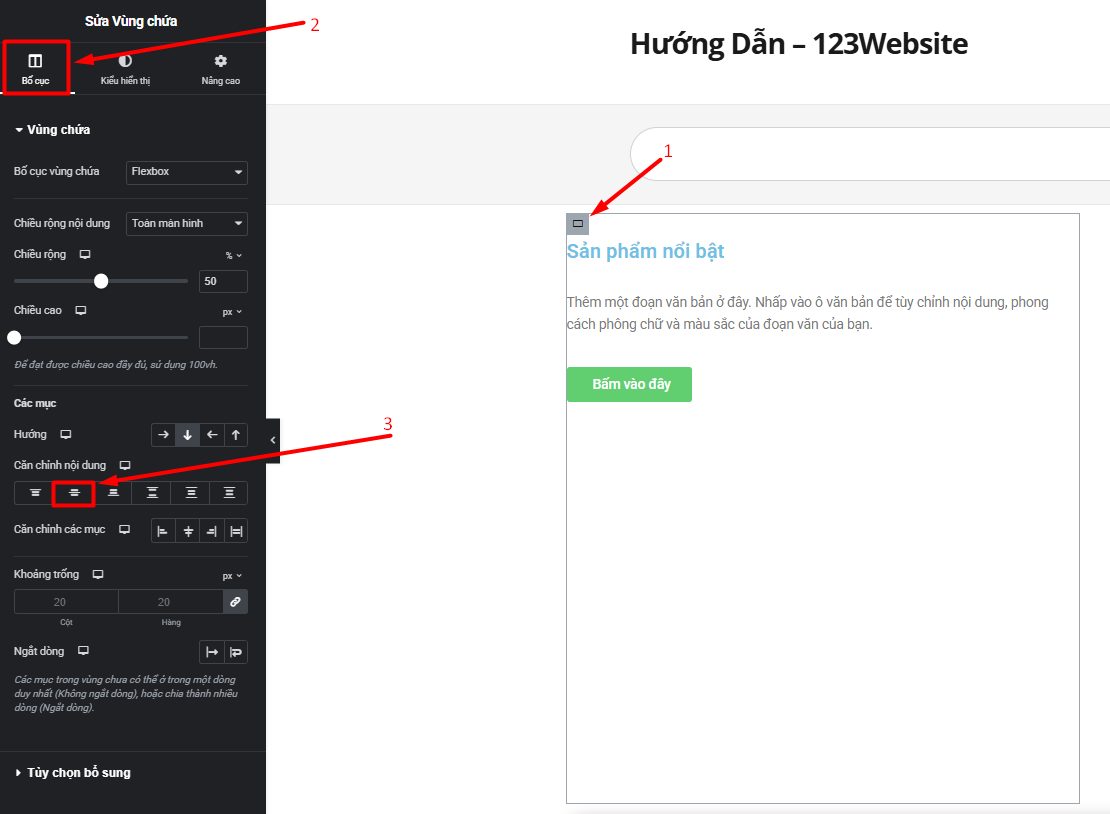Click the green Bấm vào đây button
The width and height of the screenshot is (1110, 814).
(x=629, y=384)
